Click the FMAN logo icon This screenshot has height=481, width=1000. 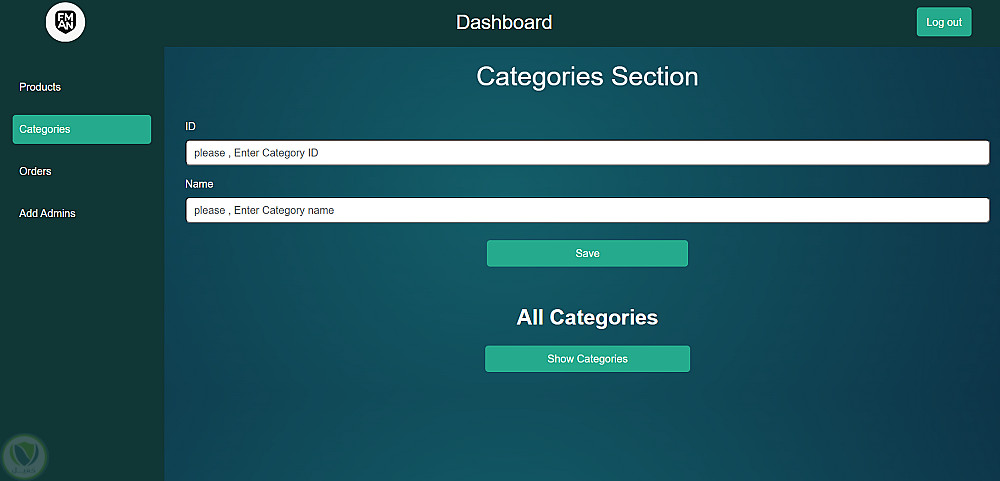(x=66, y=22)
